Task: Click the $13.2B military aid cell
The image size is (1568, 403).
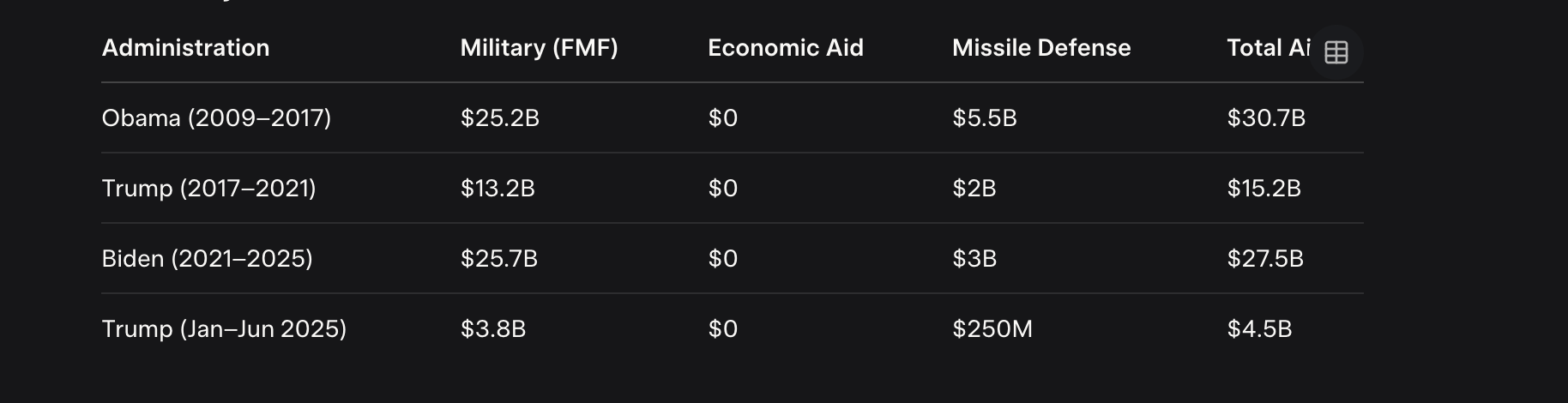Action: (498, 189)
